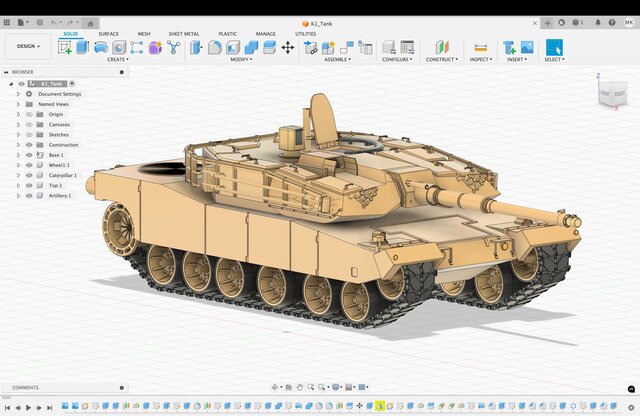Screen dimensions: 640x416
Task: Expand the Origin folder node
Action: (x=18, y=114)
